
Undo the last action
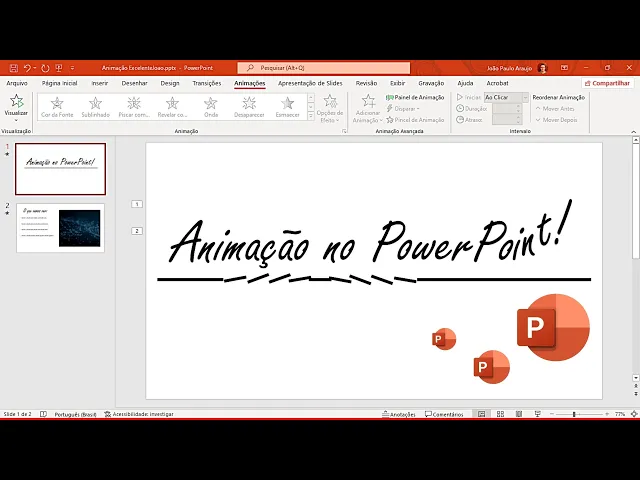coord(27,68)
